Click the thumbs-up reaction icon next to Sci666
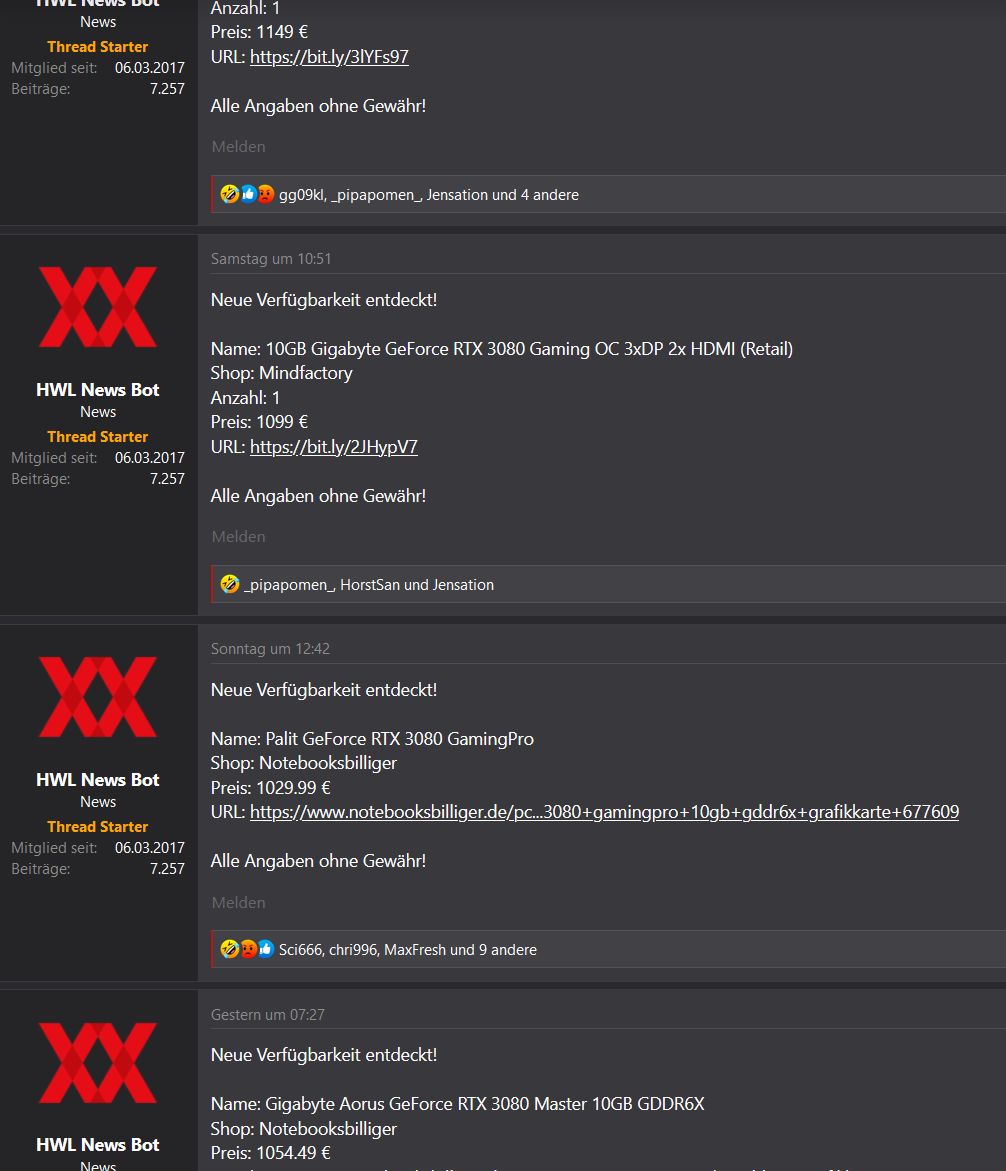The height and width of the screenshot is (1171, 1006). click(266, 949)
